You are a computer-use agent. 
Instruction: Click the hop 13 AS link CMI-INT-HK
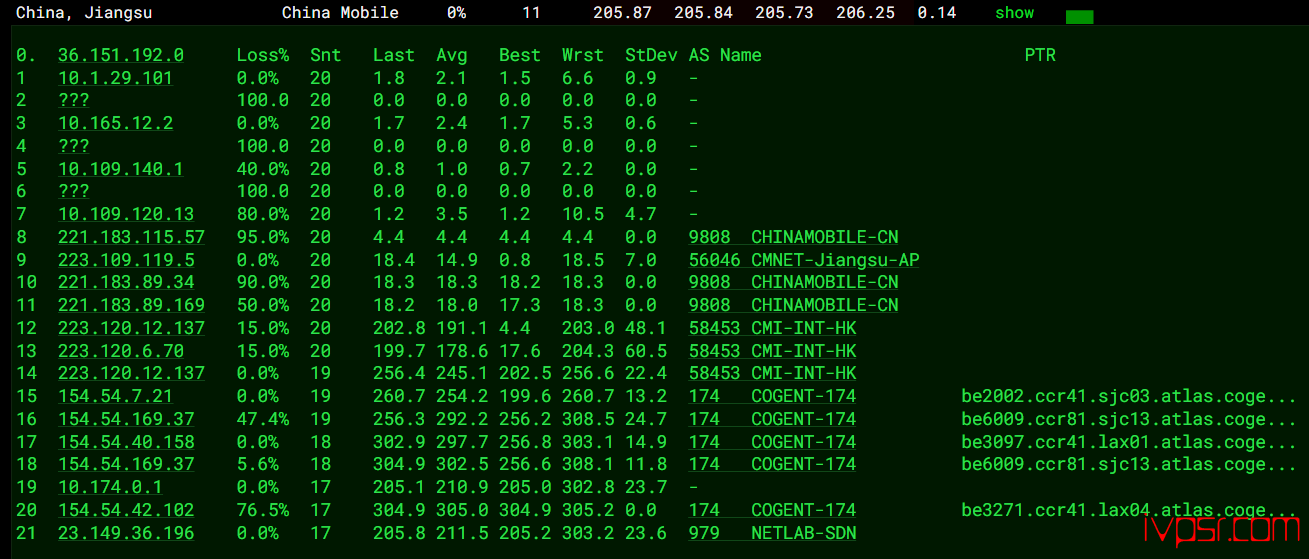click(x=772, y=351)
